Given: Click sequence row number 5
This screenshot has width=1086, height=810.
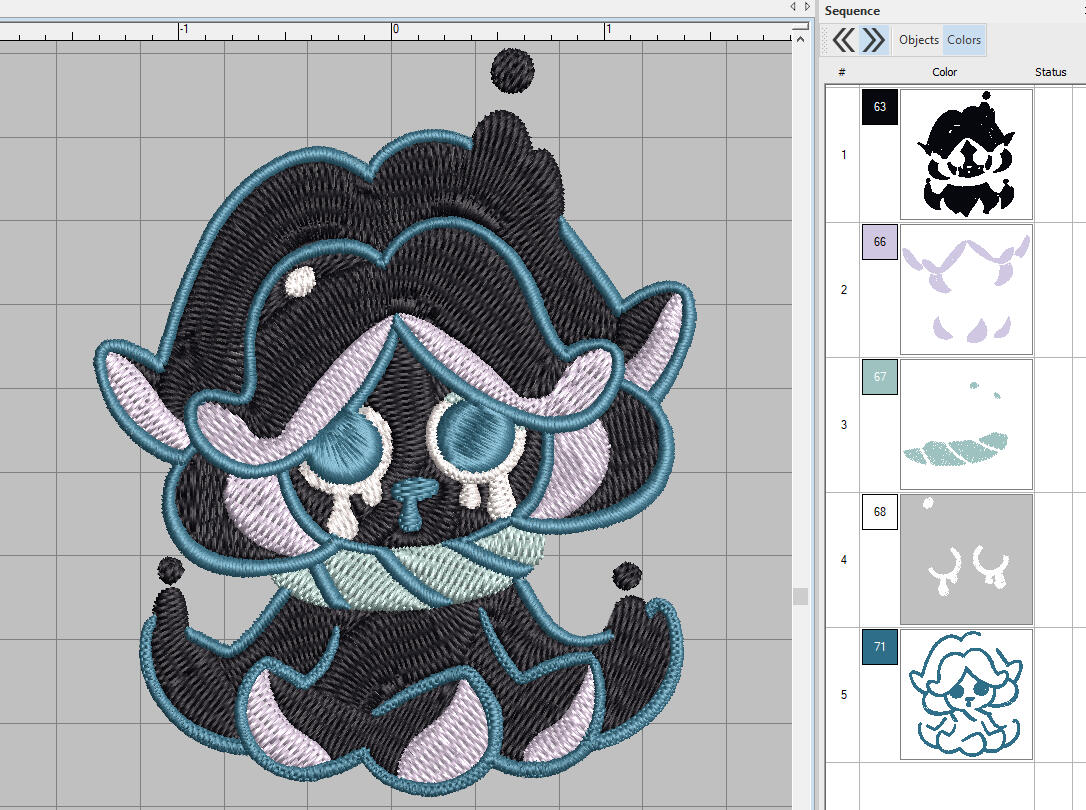Looking at the screenshot, I should point(843,694).
